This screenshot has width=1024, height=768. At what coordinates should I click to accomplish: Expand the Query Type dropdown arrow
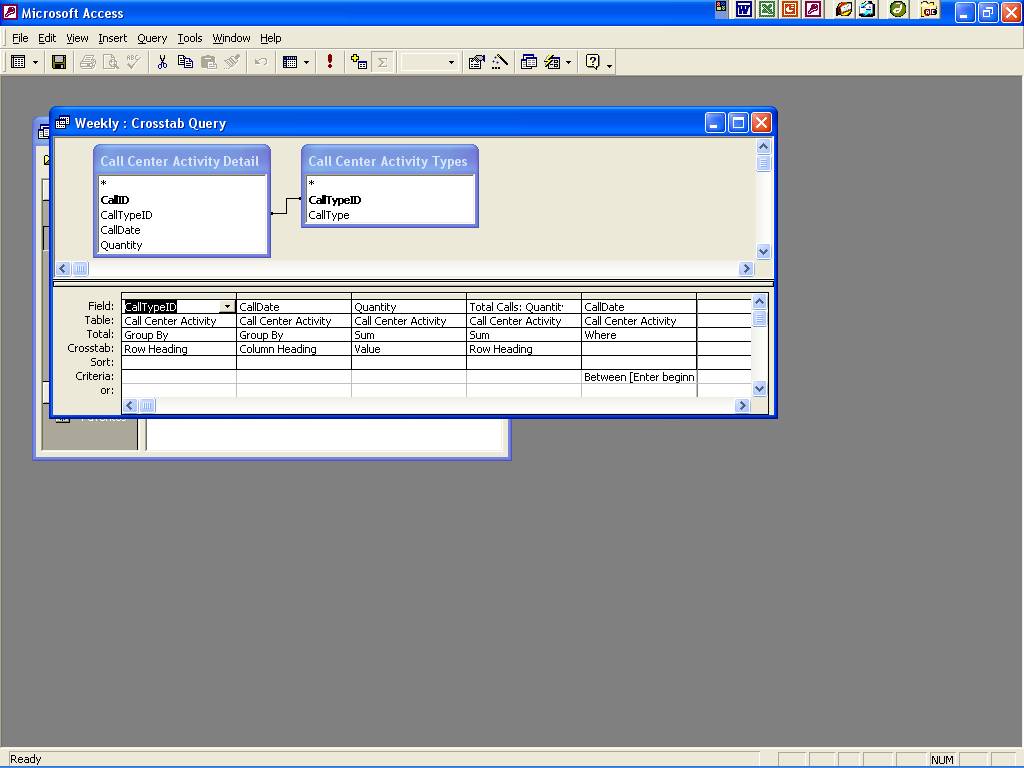click(306, 62)
